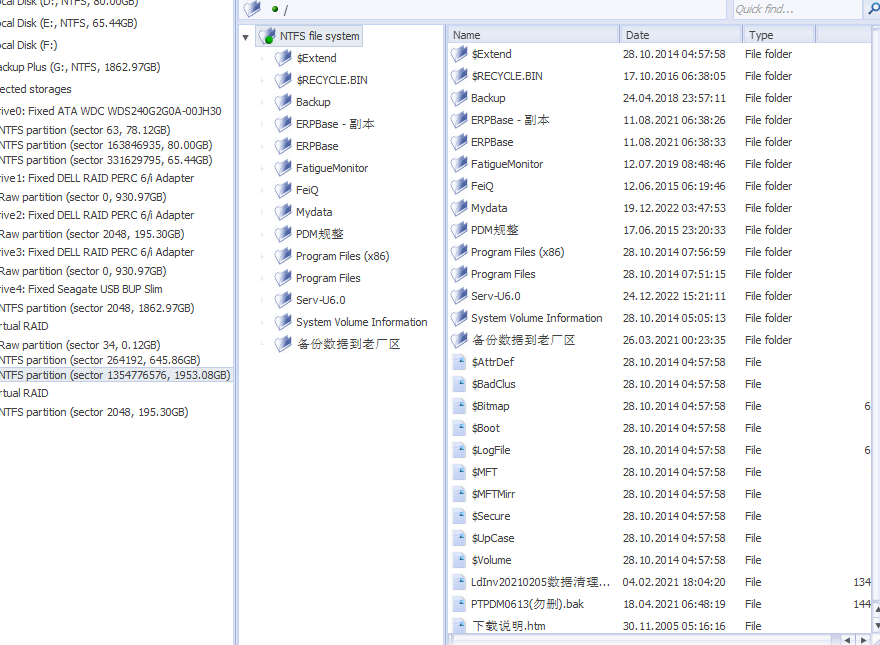Click horizontal scrollbar right arrow in file list
The width and height of the screenshot is (880, 645).
click(864, 640)
